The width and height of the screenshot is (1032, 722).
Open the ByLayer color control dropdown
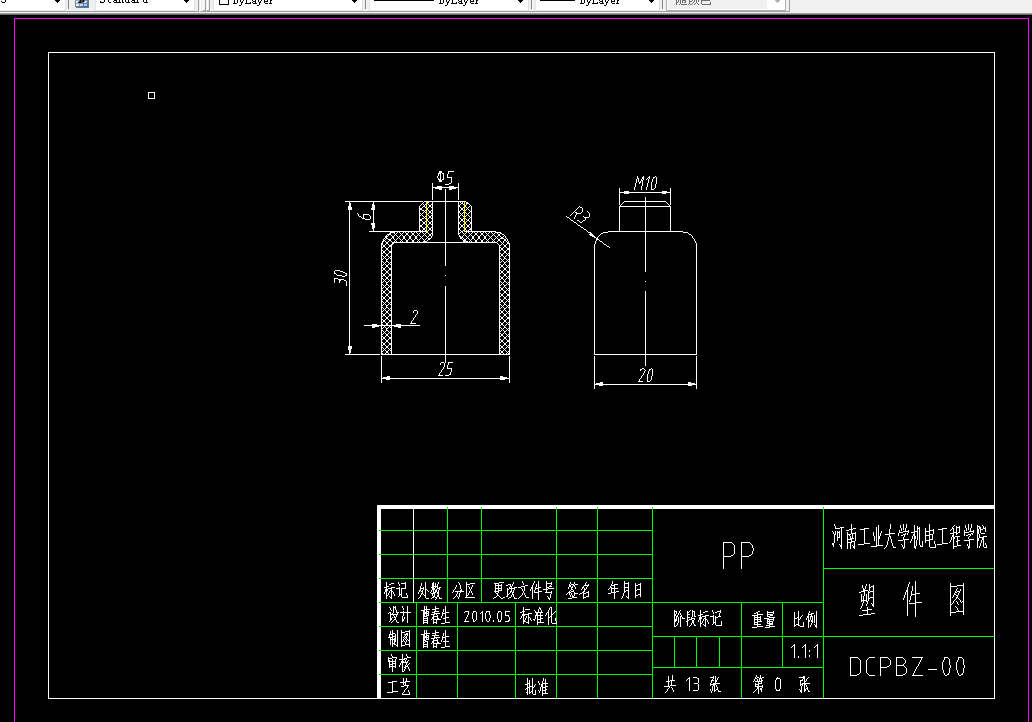point(288,3)
